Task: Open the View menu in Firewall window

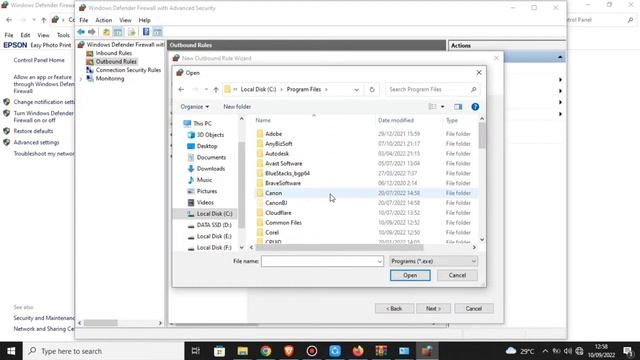Action: click(125, 20)
